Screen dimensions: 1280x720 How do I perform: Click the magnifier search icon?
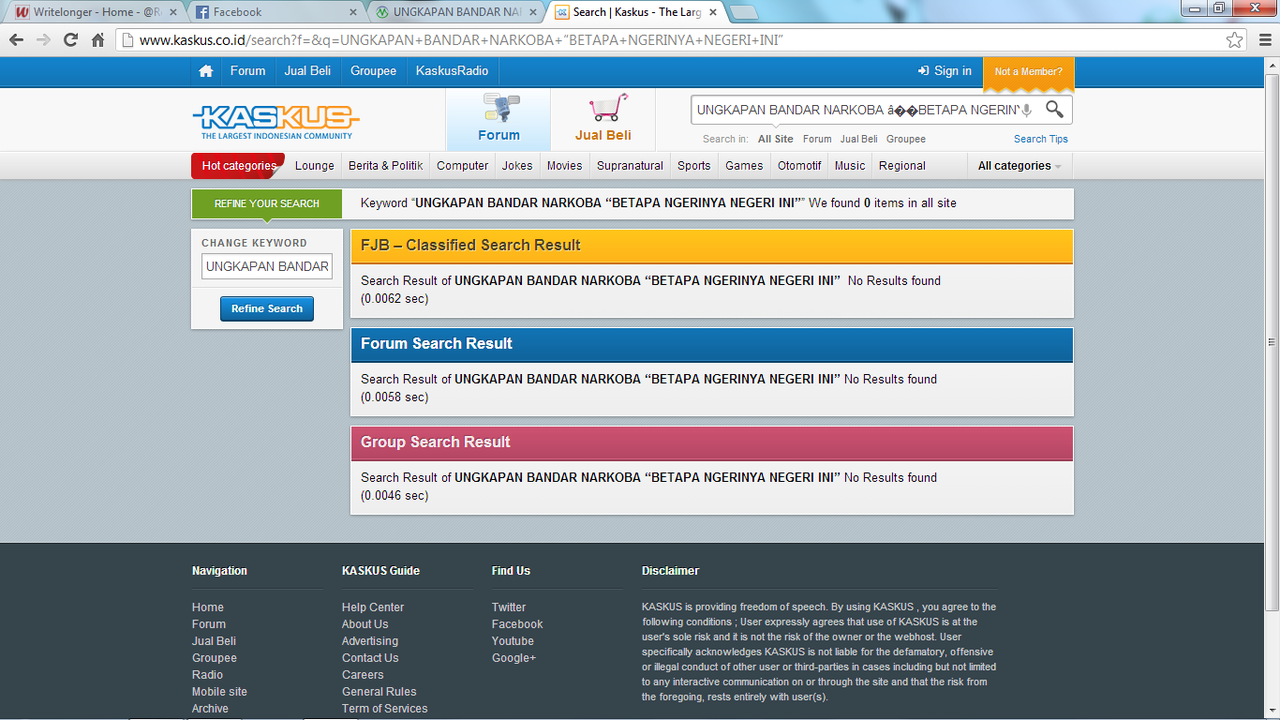(1055, 110)
